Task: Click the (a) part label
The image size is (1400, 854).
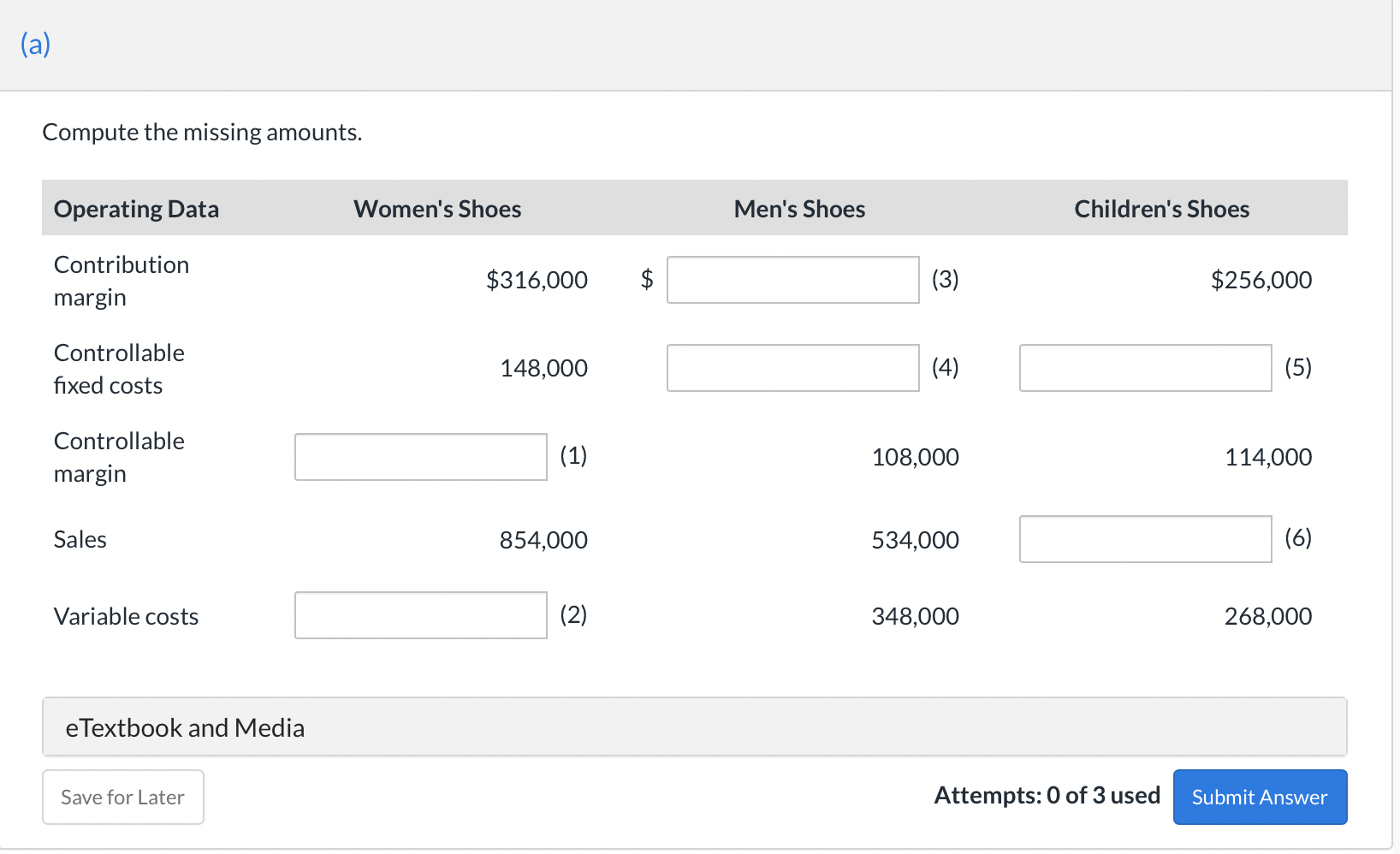Action: (35, 44)
